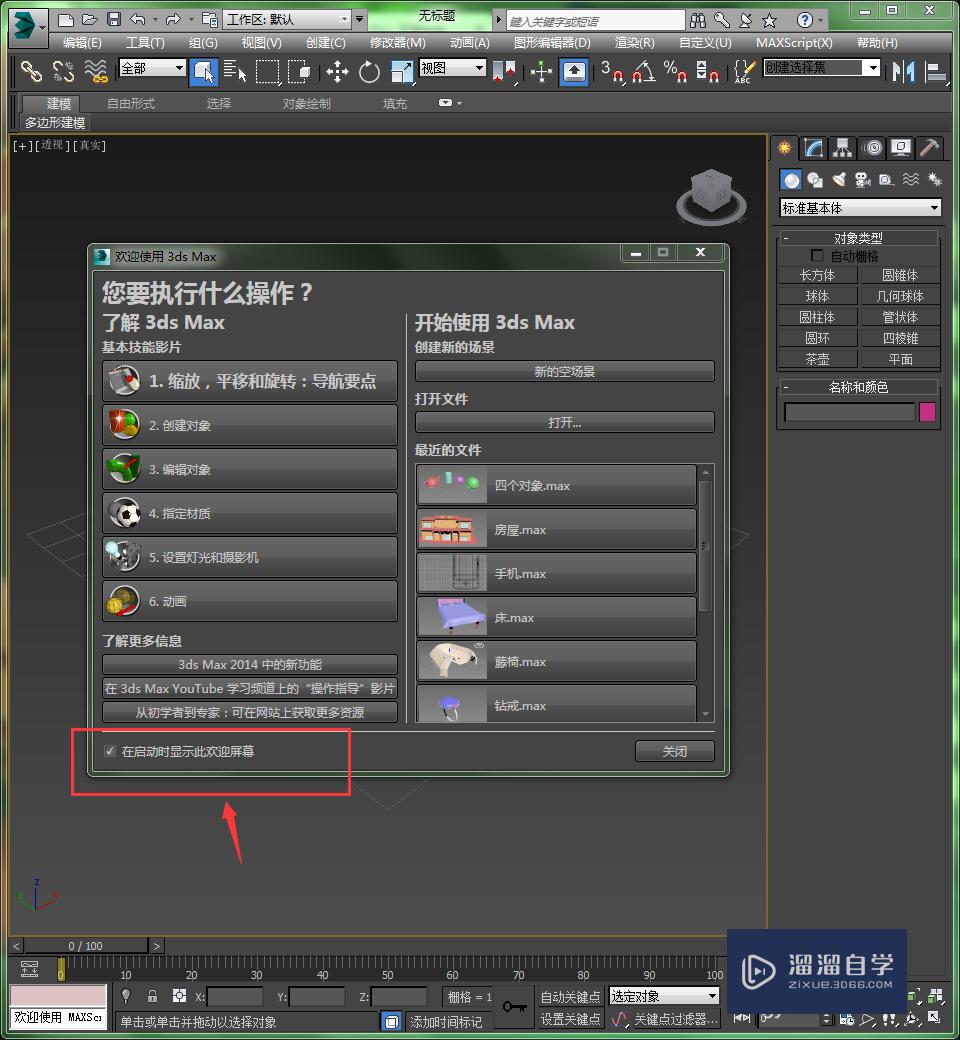
Task: Open the Utilities hammer panel tab
Action: pos(929,148)
